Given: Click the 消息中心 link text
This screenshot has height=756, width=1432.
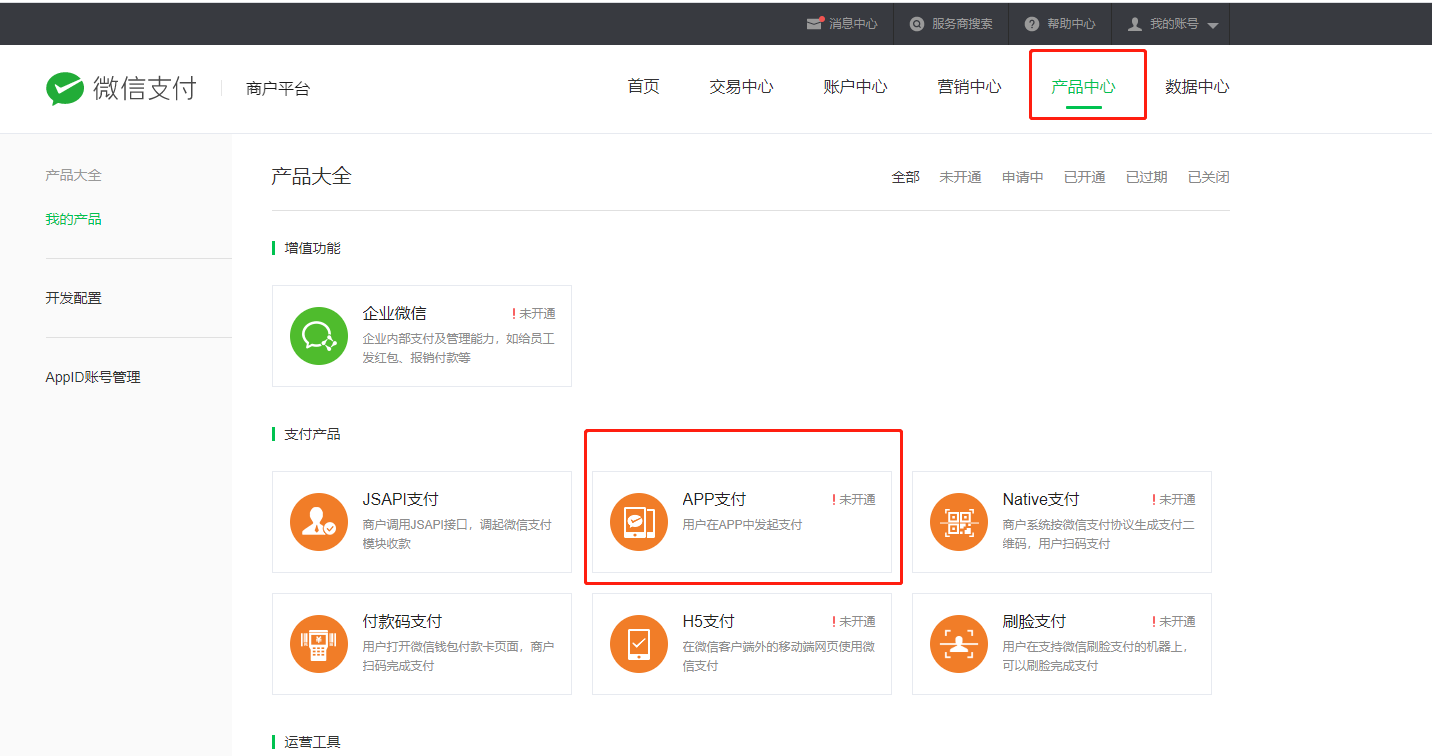Looking at the screenshot, I should click(x=853, y=24).
